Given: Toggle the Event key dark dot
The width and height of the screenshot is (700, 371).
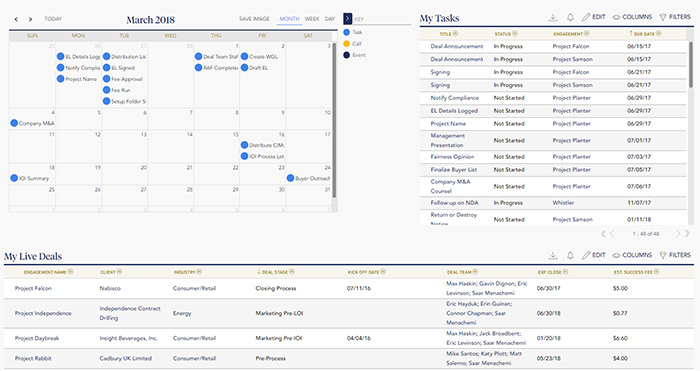Looking at the screenshot, I should [346, 55].
